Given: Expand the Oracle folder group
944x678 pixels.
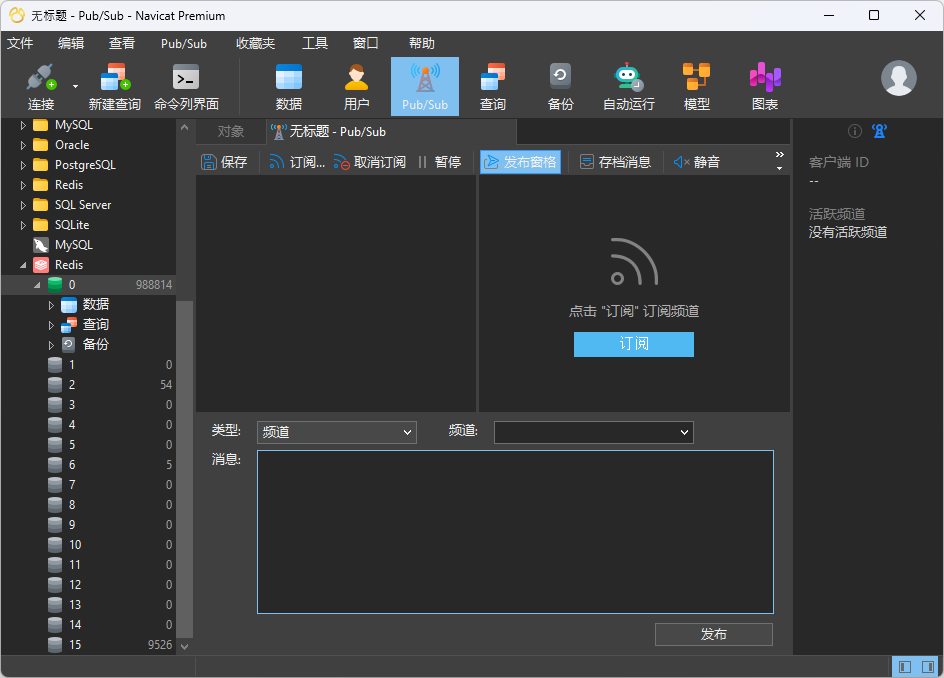Looking at the screenshot, I should pos(23,145).
